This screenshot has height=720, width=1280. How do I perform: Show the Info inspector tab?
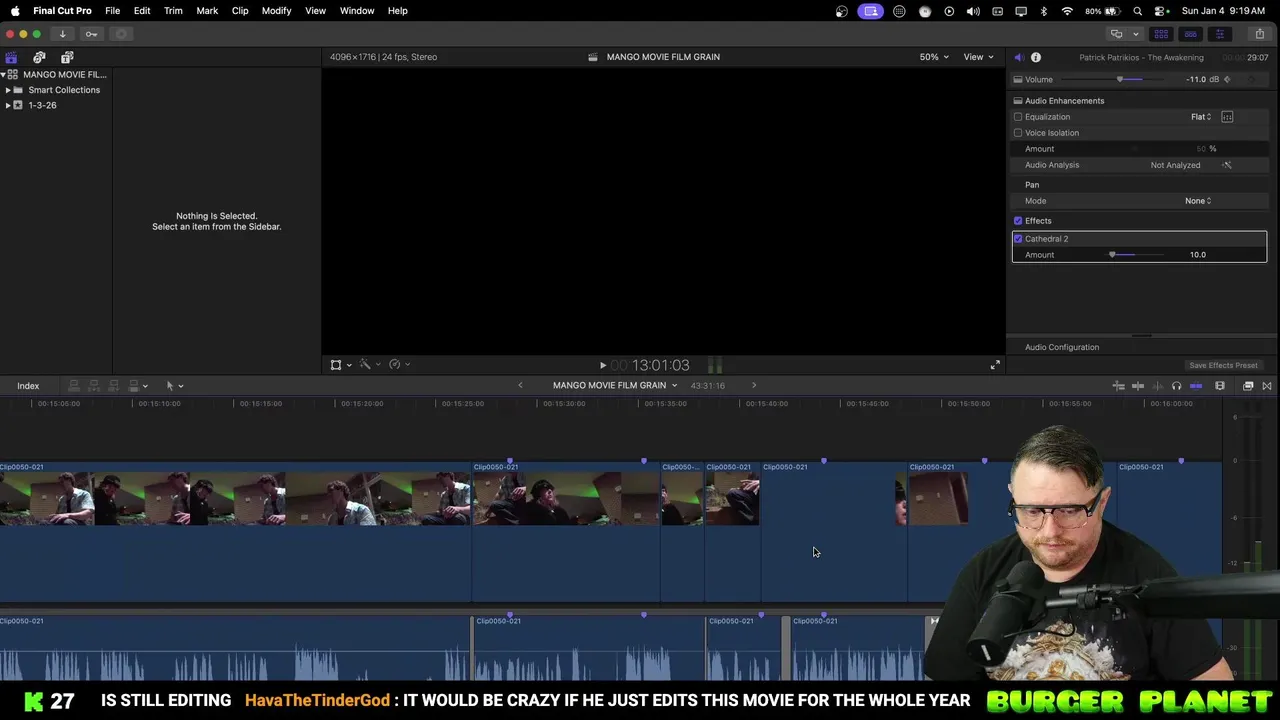1036,57
